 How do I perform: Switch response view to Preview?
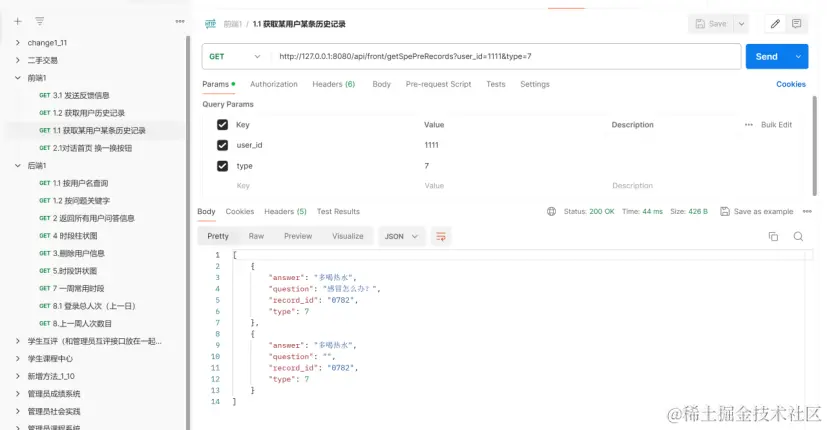(298, 236)
